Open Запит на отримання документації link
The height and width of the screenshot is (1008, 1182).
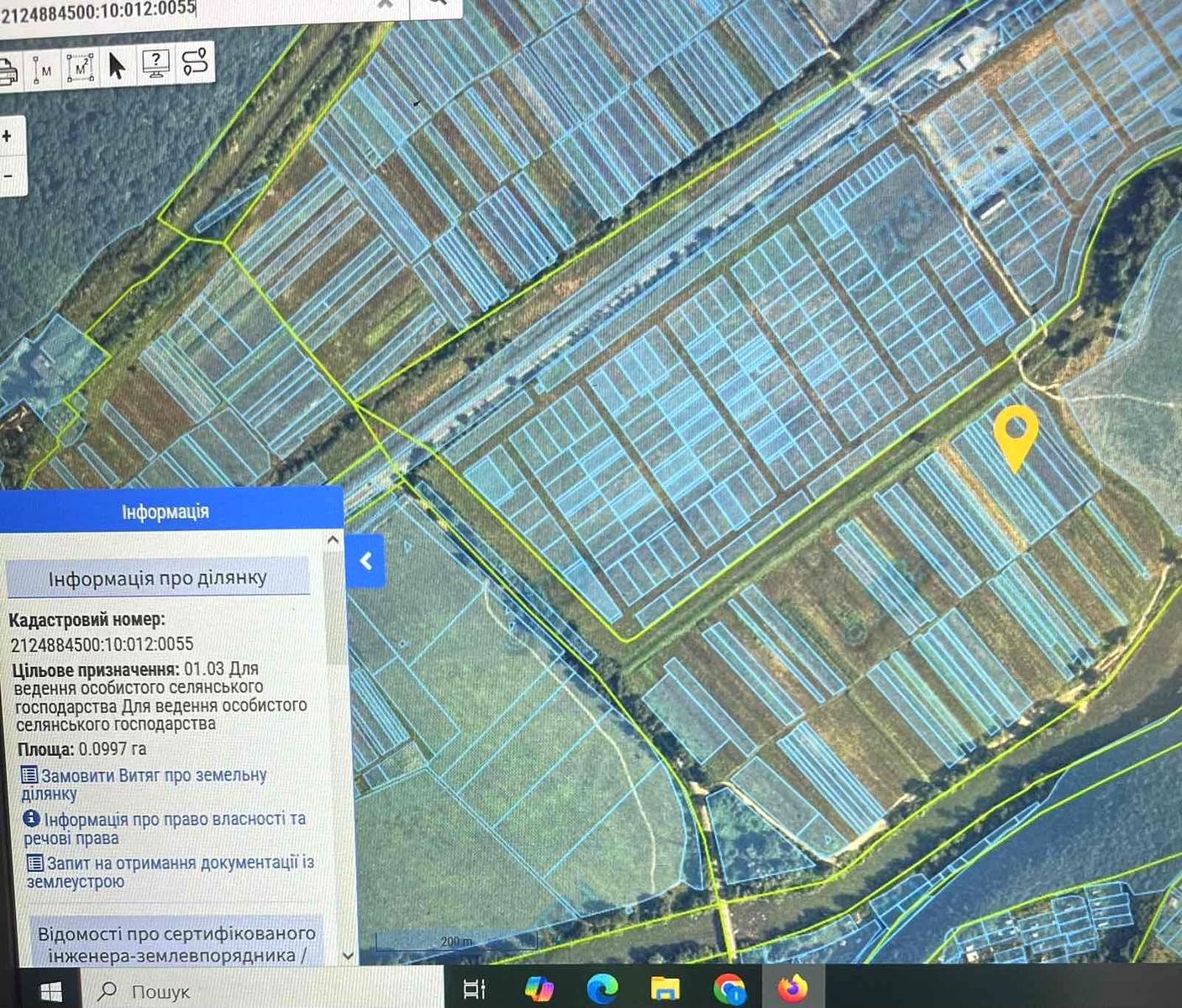coord(179,863)
